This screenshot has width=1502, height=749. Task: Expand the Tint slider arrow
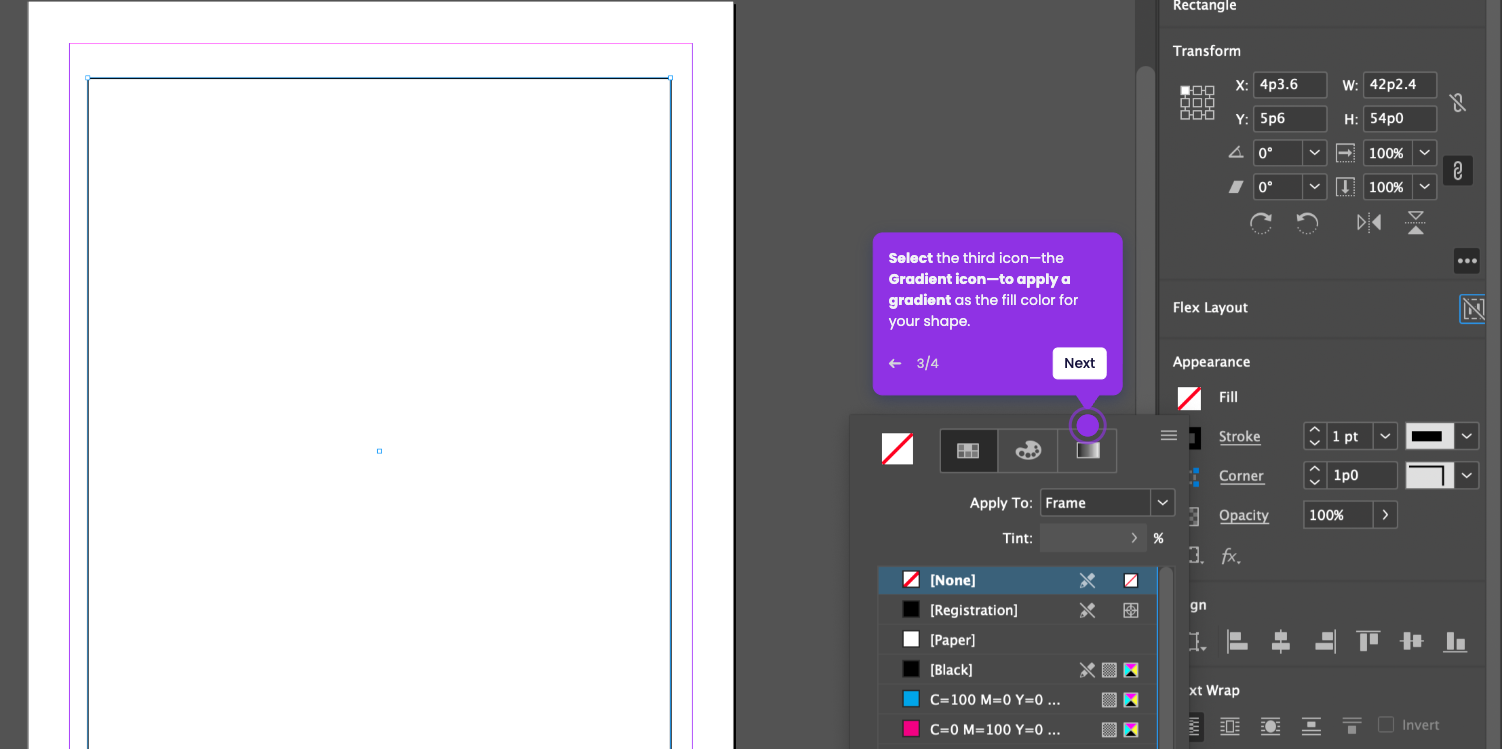click(1134, 538)
